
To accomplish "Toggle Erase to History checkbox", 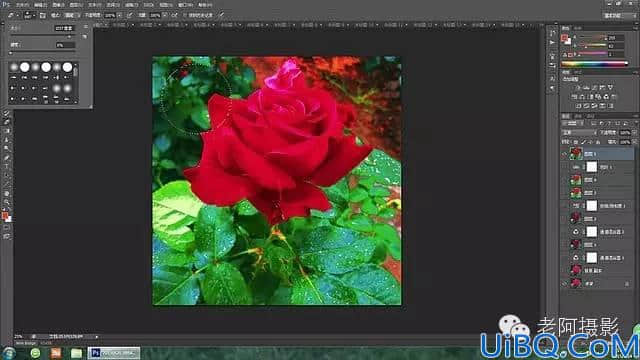I will click(184, 16).
